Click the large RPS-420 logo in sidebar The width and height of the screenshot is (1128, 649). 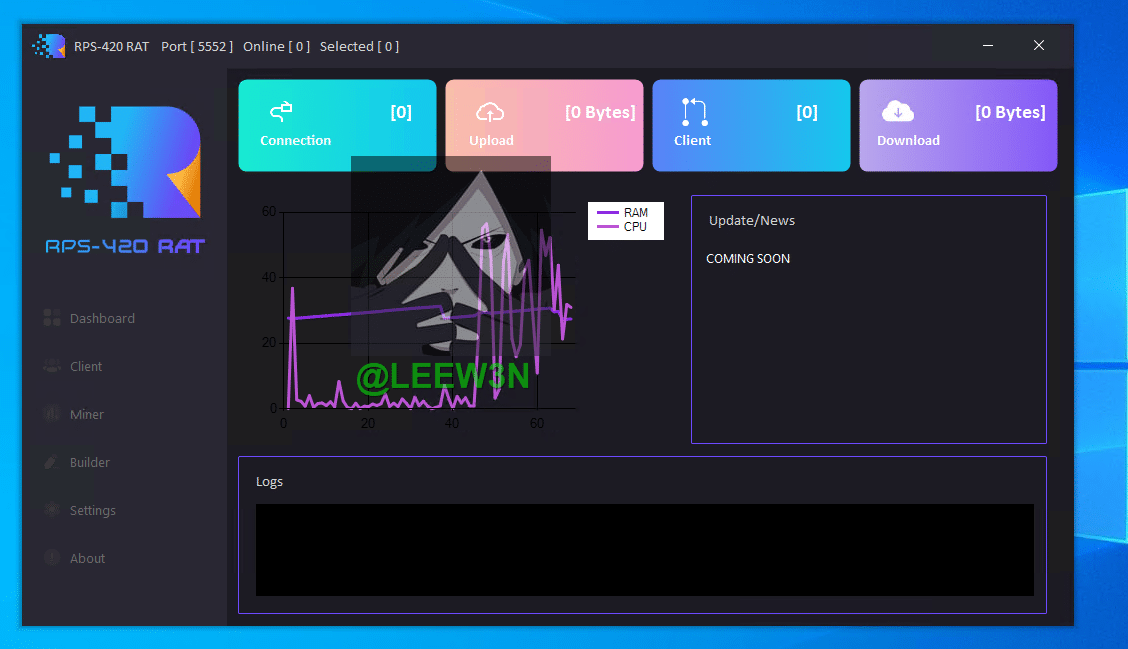pyautogui.click(x=126, y=162)
